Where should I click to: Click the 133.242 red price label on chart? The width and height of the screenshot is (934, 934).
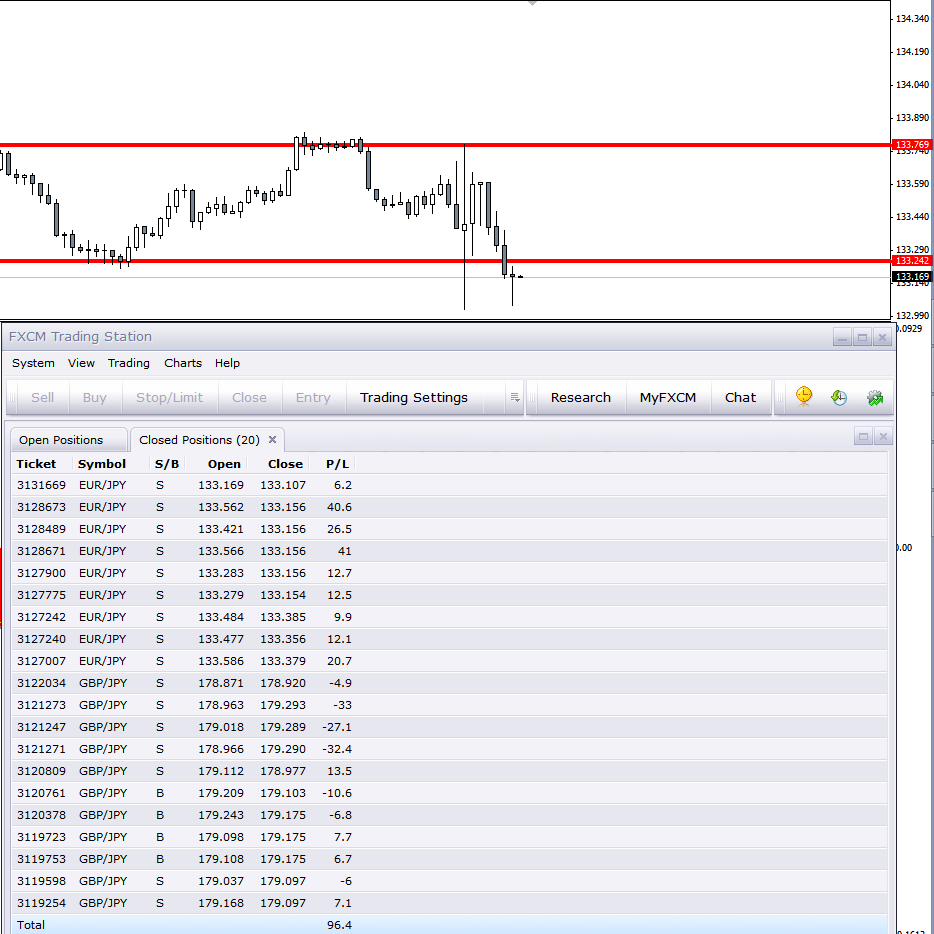tap(911, 261)
